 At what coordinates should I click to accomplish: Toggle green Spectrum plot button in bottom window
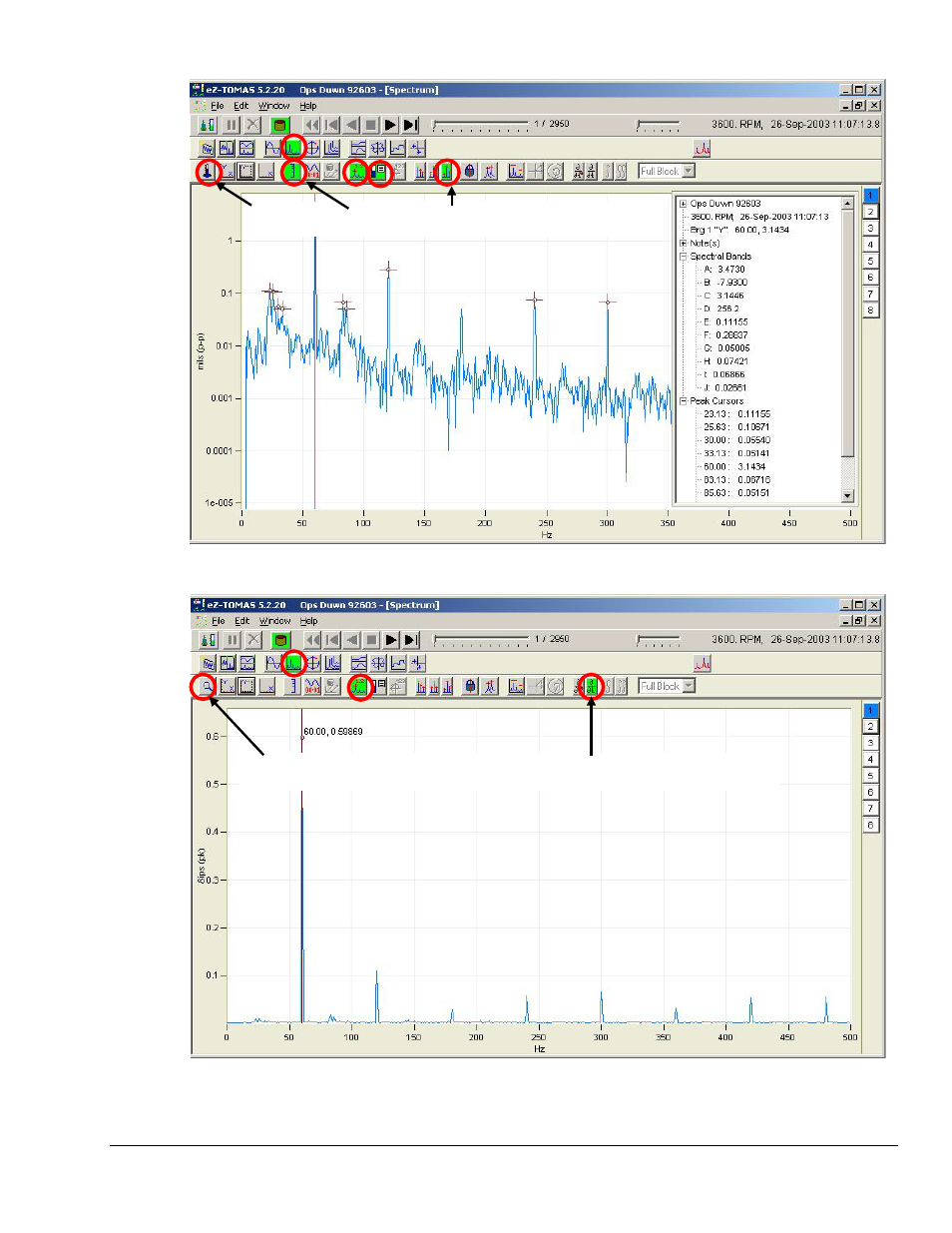pyautogui.click(x=293, y=663)
